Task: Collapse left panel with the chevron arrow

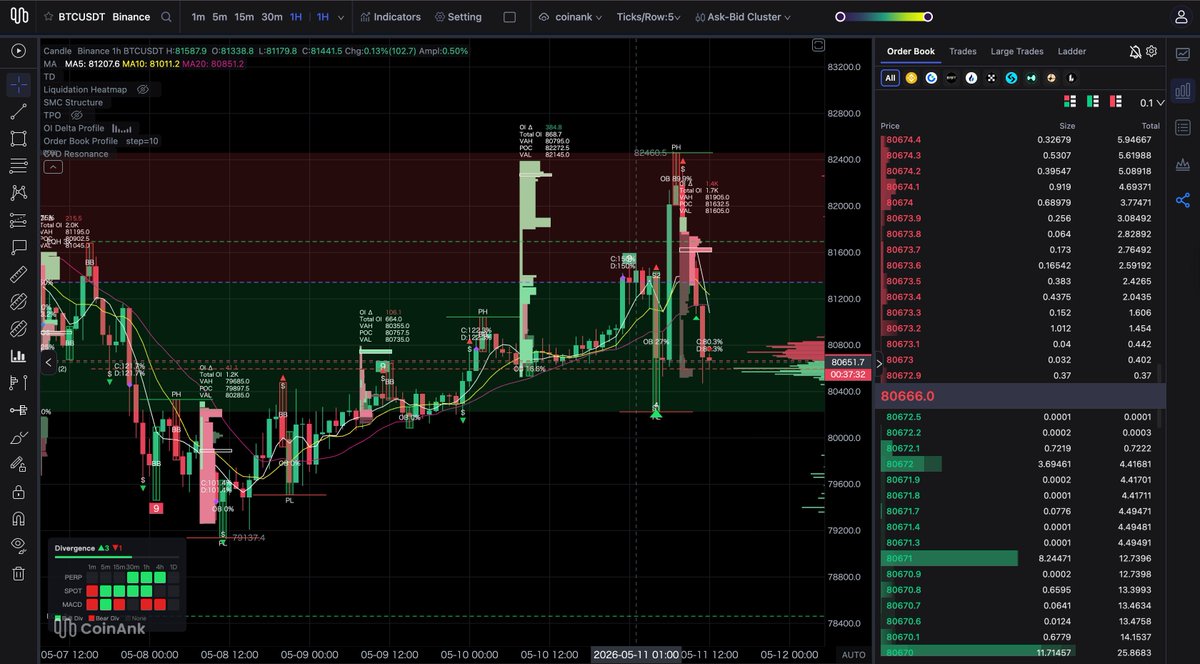Action: pos(48,362)
